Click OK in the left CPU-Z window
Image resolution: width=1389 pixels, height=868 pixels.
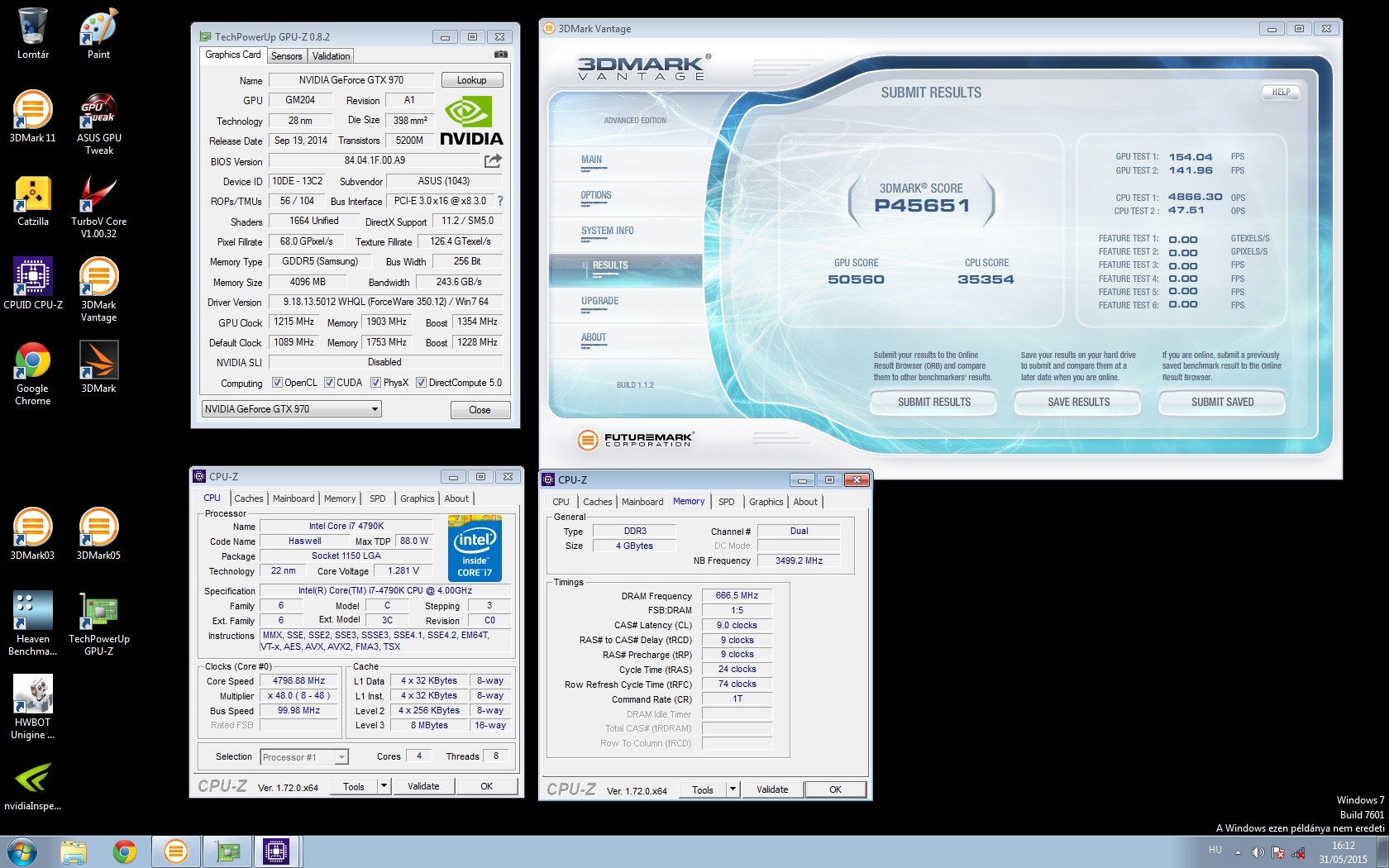pos(487,786)
